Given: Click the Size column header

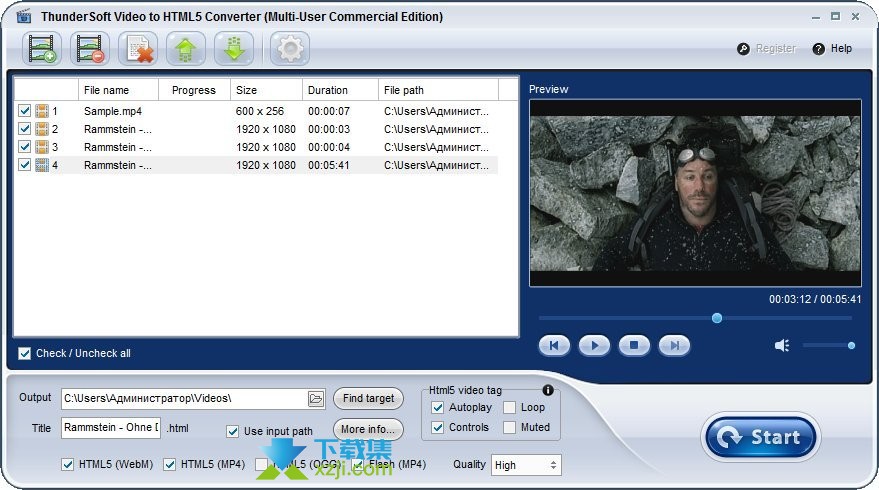Looking at the screenshot, I should [266, 90].
